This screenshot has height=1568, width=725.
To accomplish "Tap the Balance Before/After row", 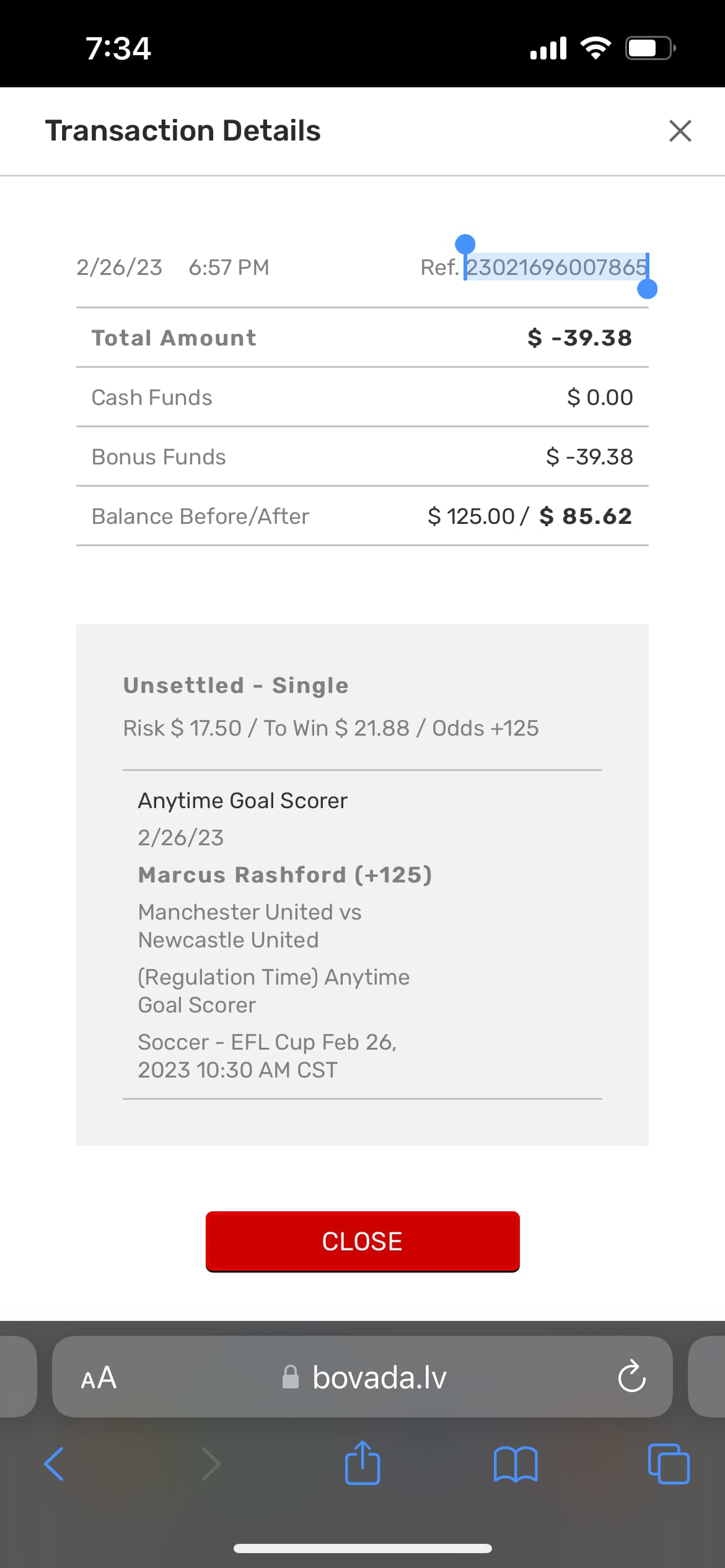I will 362,516.
